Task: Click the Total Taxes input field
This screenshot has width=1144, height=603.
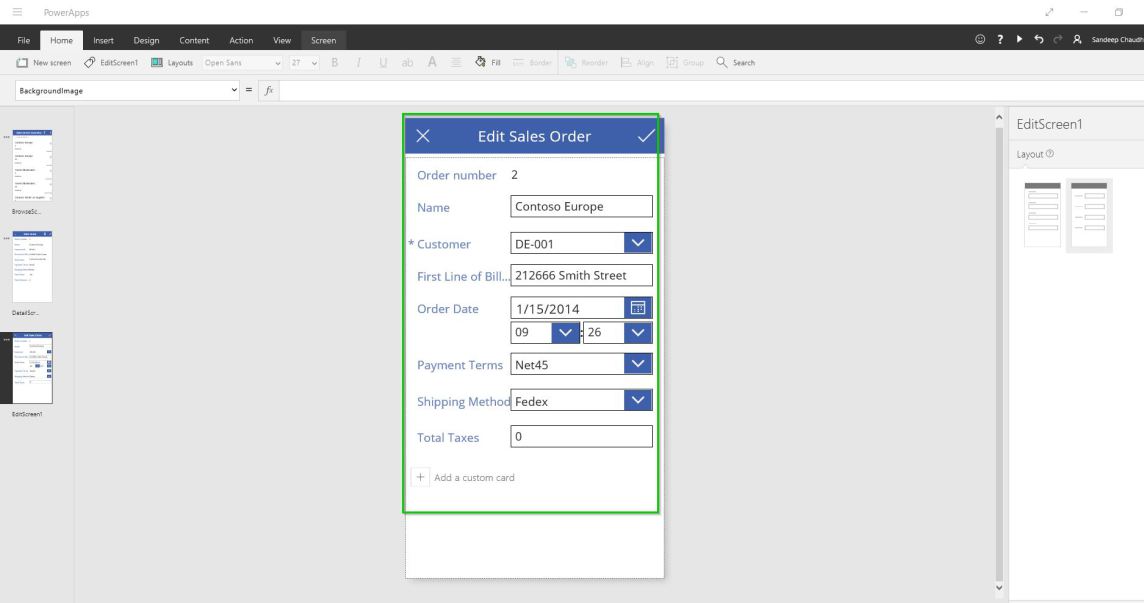Action: [x=581, y=437]
